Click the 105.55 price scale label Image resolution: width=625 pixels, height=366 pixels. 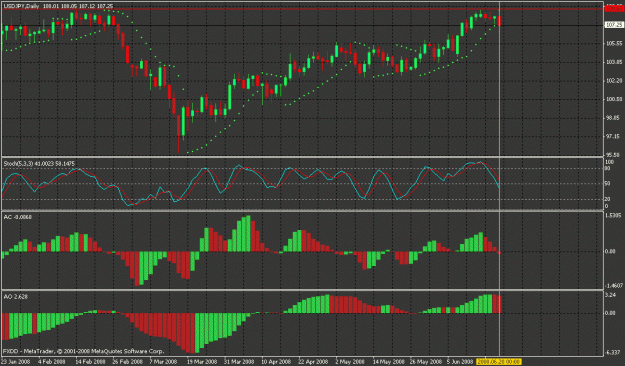click(x=614, y=43)
